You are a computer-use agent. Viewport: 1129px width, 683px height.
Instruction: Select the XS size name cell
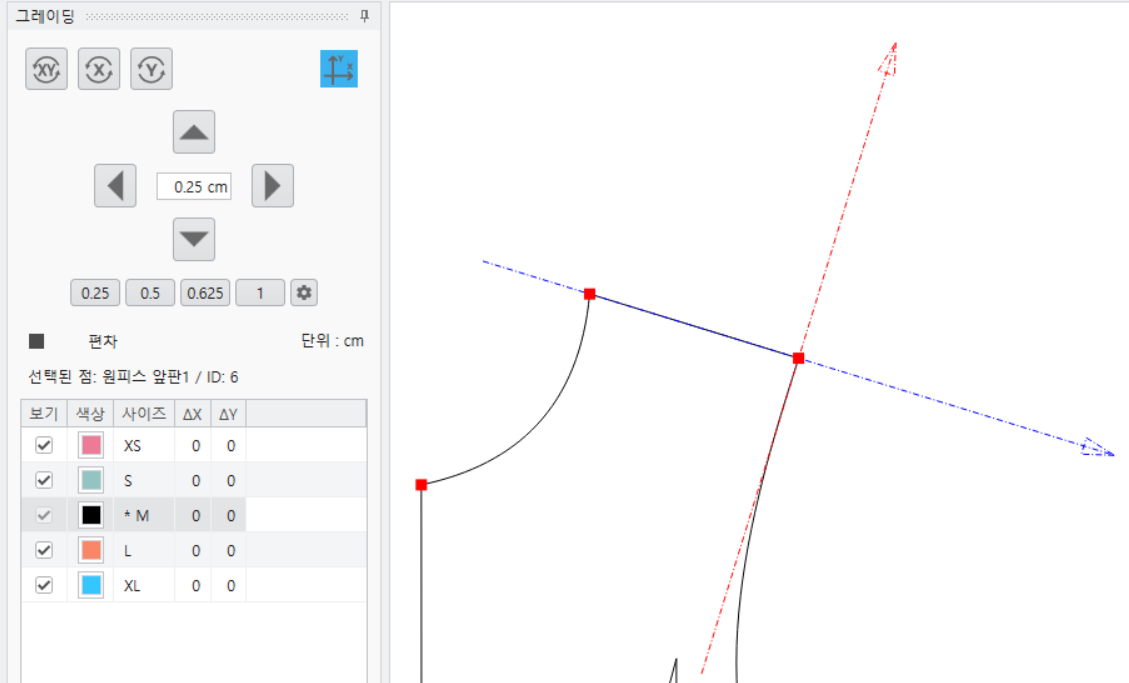[x=144, y=445]
